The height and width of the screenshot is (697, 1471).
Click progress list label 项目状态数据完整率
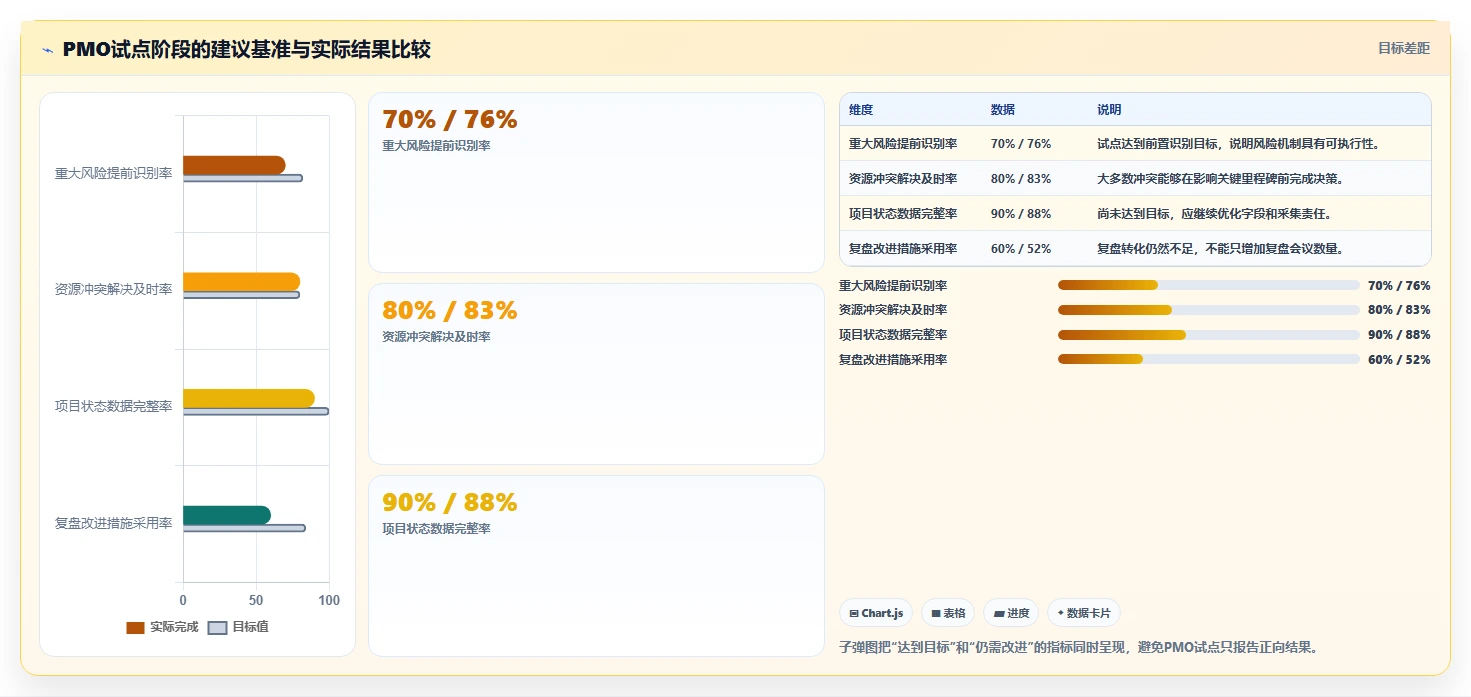893,335
